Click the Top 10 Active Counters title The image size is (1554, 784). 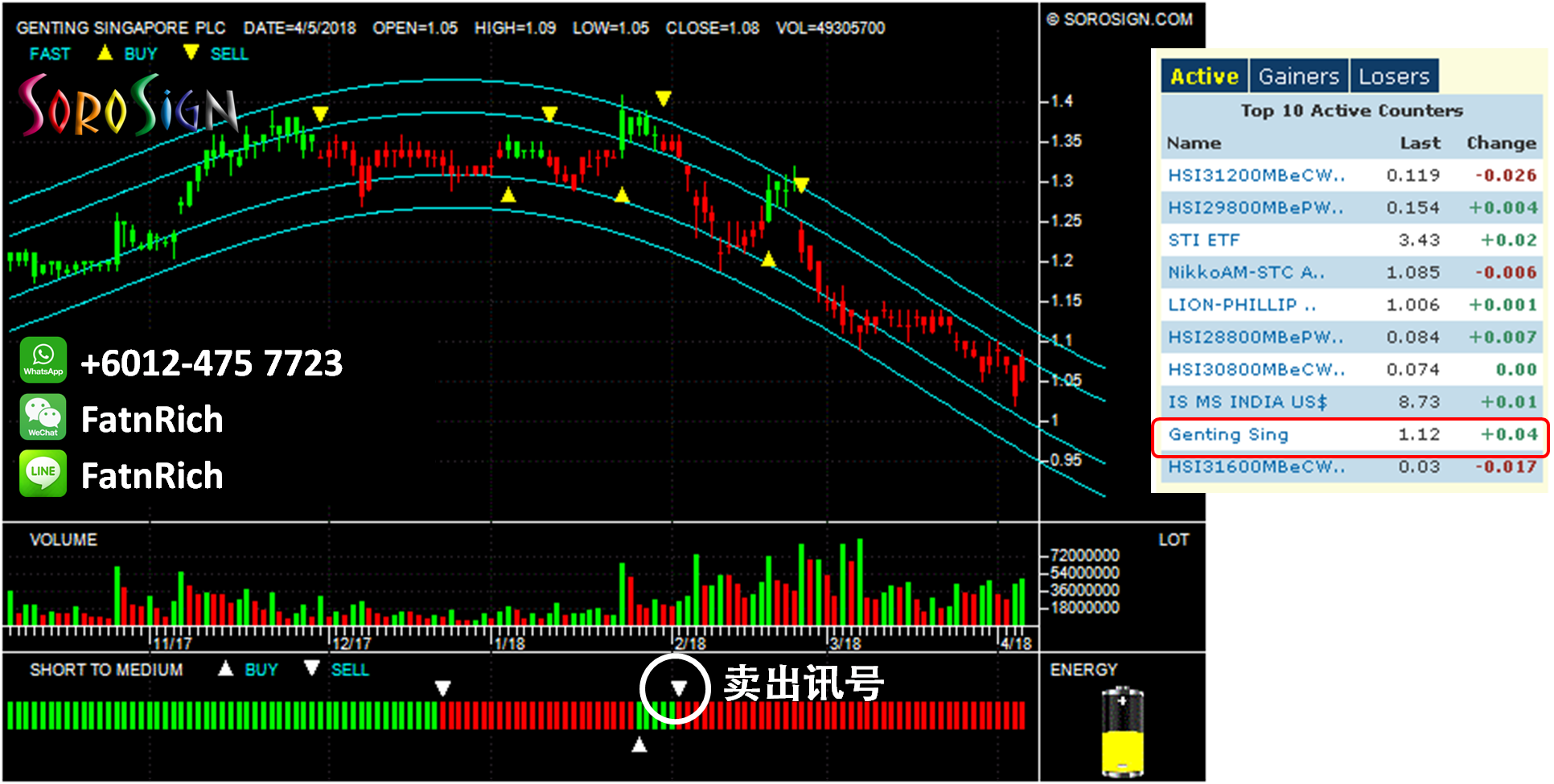coord(1351,110)
